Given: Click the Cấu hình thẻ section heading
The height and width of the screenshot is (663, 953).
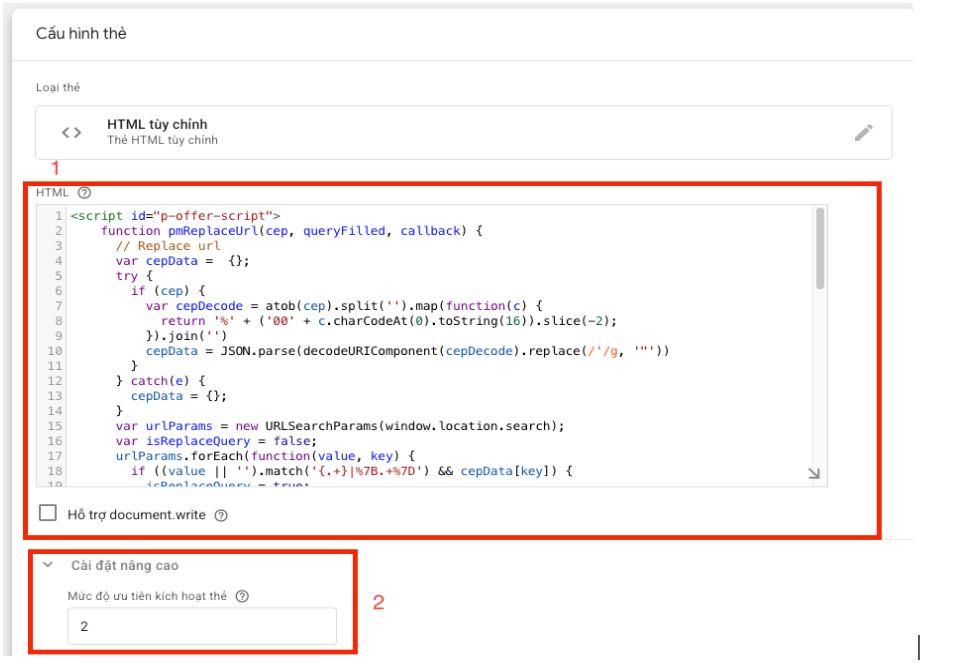Looking at the screenshot, I should click(x=81, y=34).
